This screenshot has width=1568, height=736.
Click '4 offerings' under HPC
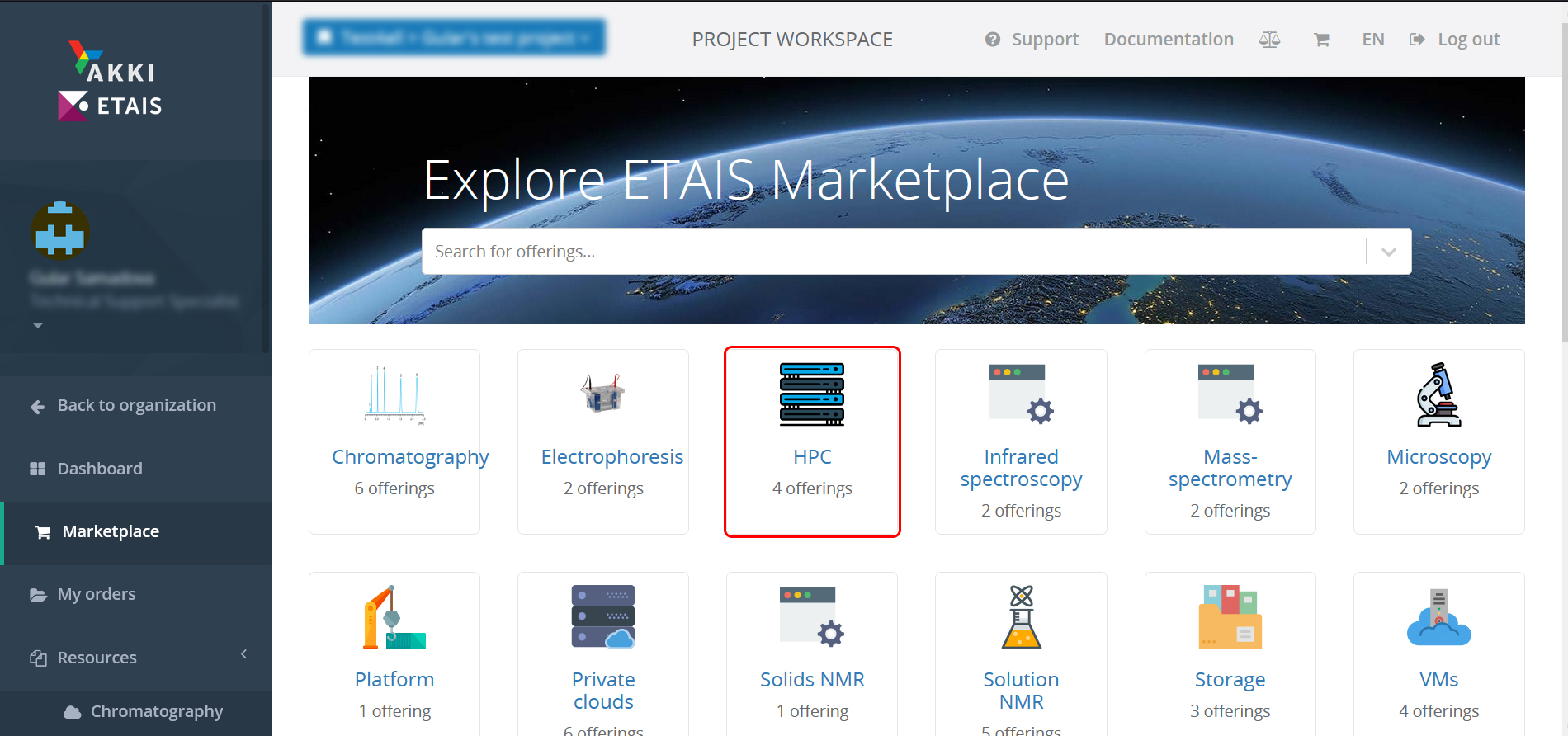pos(812,488)
